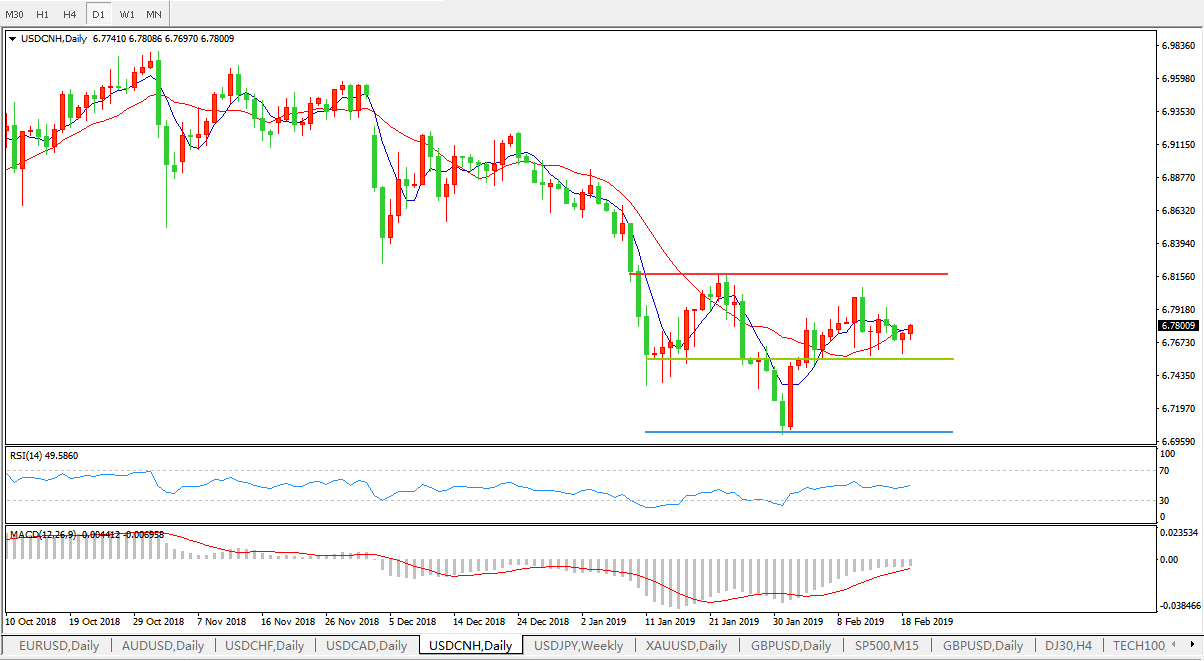The image size is (1204, 661).
Task: Open the USDCNH,Daily chart dropdown triangle
Action: pos(12,39)
